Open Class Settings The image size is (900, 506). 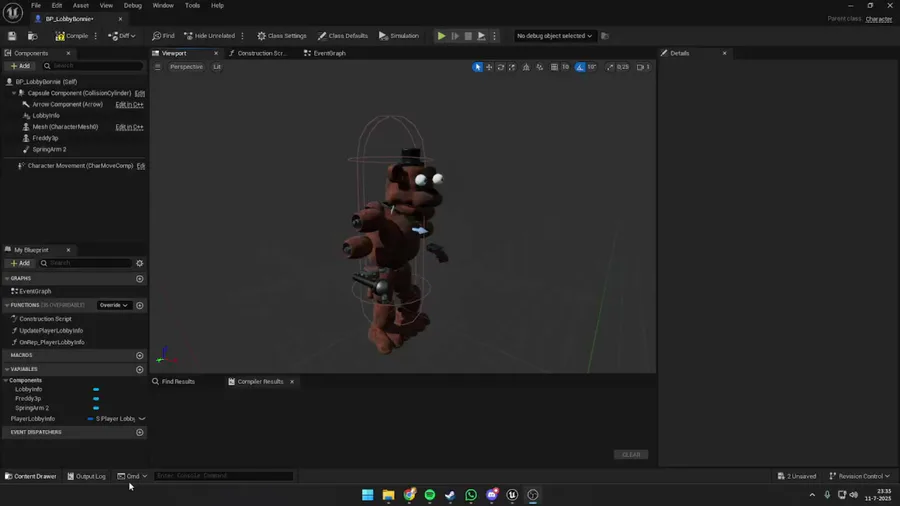point(282,36)
